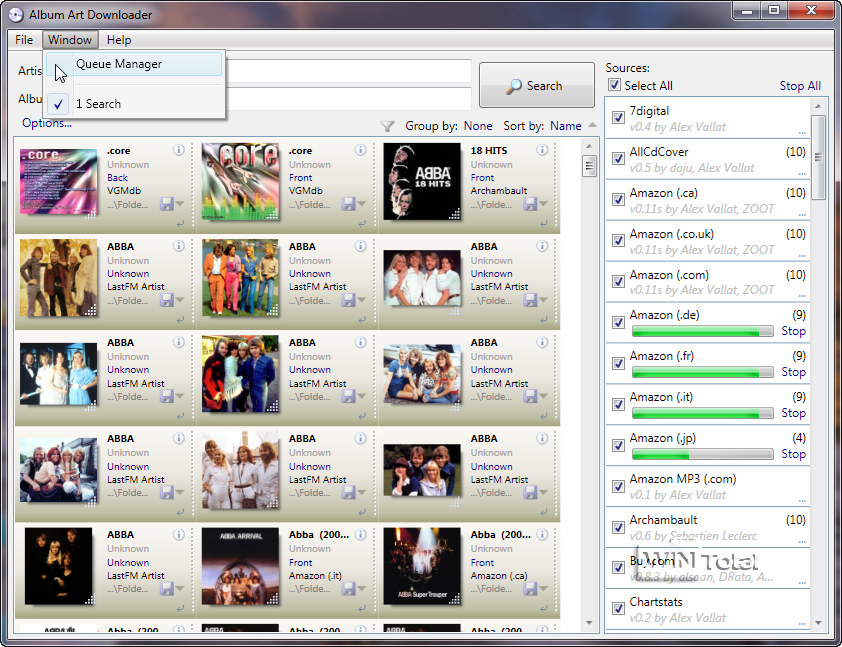Select 1 Search window entry
Image resolution: width=842 pixels, height=647 pixels.
[x=134, y=104]
